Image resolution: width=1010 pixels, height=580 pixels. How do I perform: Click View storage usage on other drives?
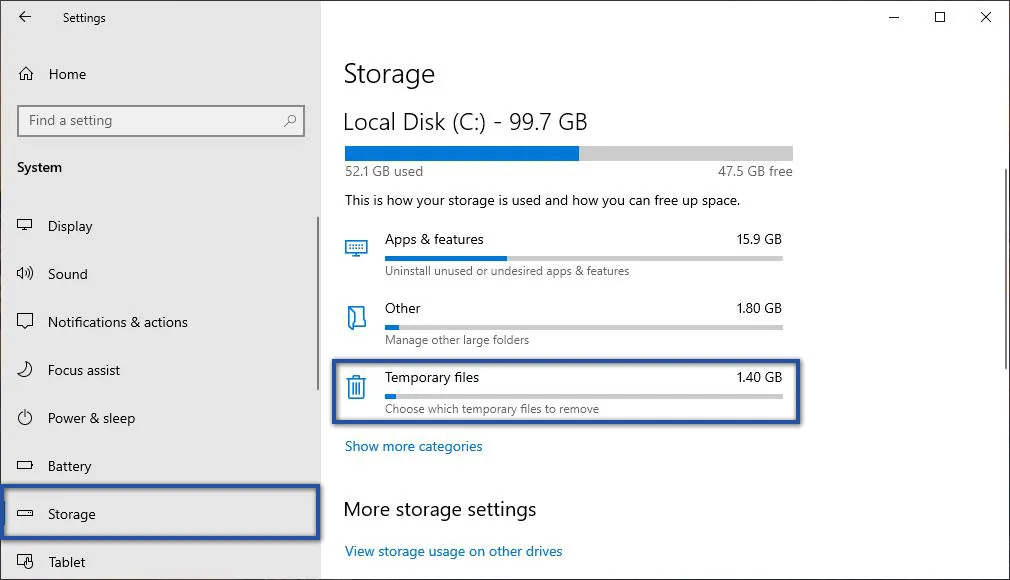(x=453, y=551)
